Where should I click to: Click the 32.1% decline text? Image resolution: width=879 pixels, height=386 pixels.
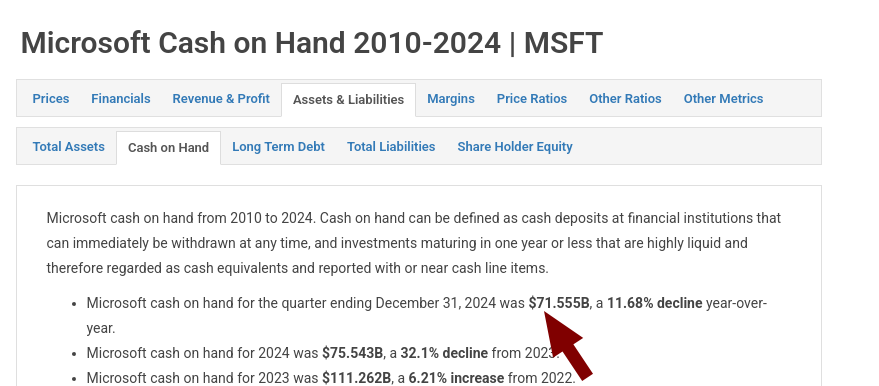click(x=443, y=353)
